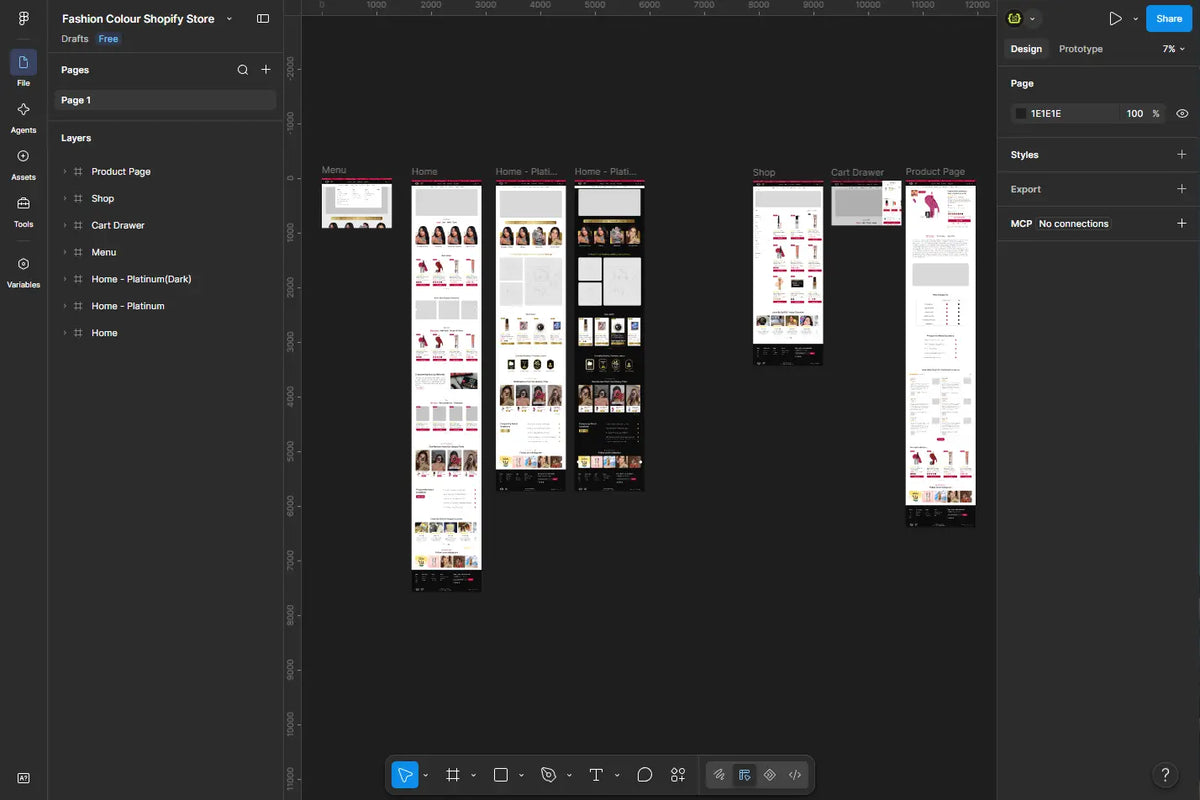Viewport: 1200px width, 800px height.
Task: Toggle the sidebar collapse panel icon
Action: tap(263, 19)
